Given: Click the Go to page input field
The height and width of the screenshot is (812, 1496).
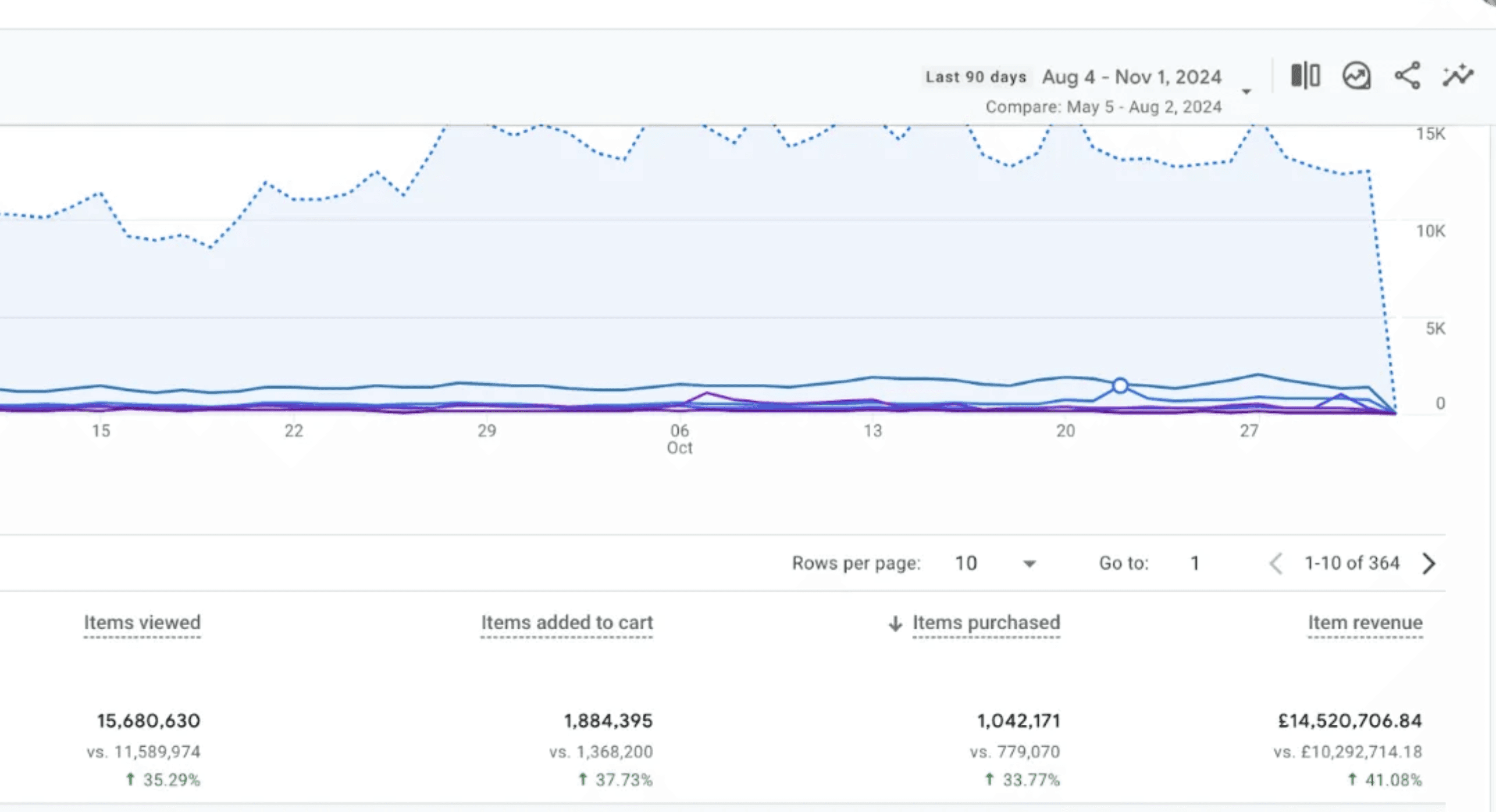Looking at the screenshot, I should point(1195,563).
